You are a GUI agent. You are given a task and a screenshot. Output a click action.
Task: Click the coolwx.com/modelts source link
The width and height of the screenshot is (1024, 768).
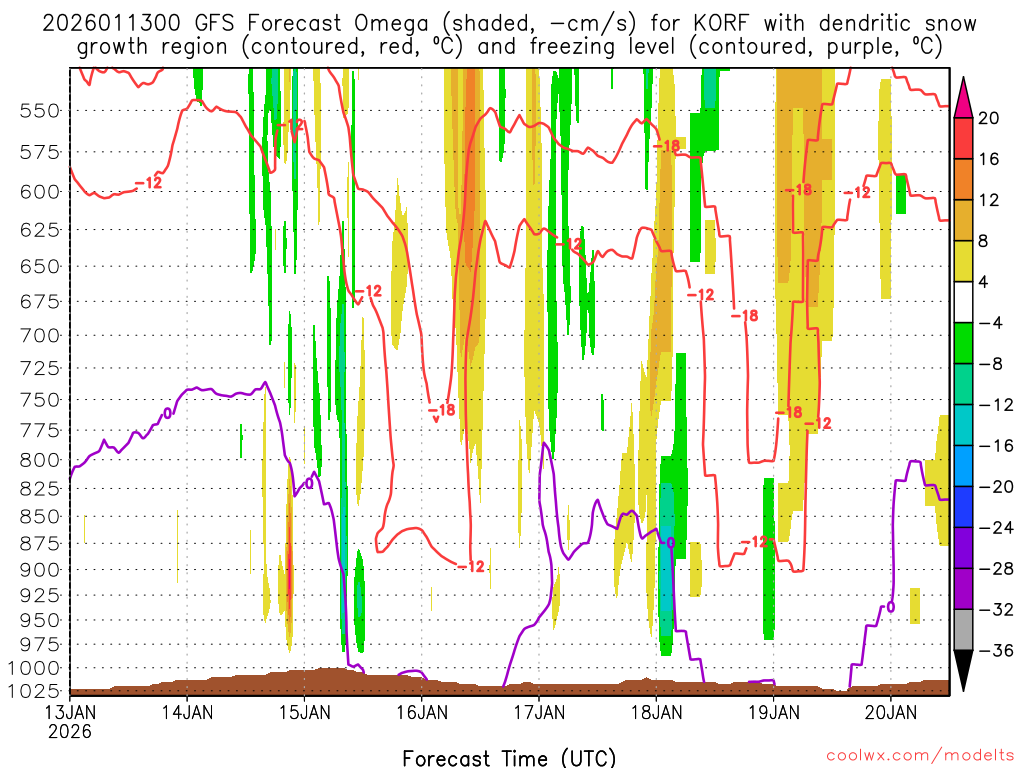click(x=920, y=756)
